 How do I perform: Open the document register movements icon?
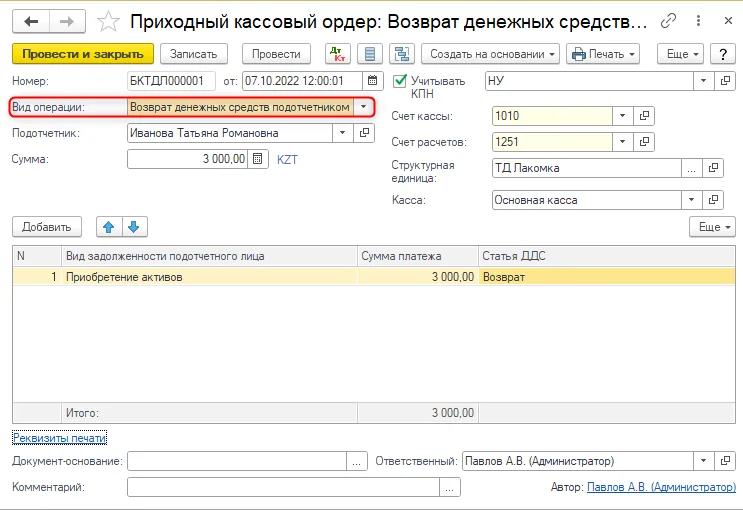tap(370, 54)
